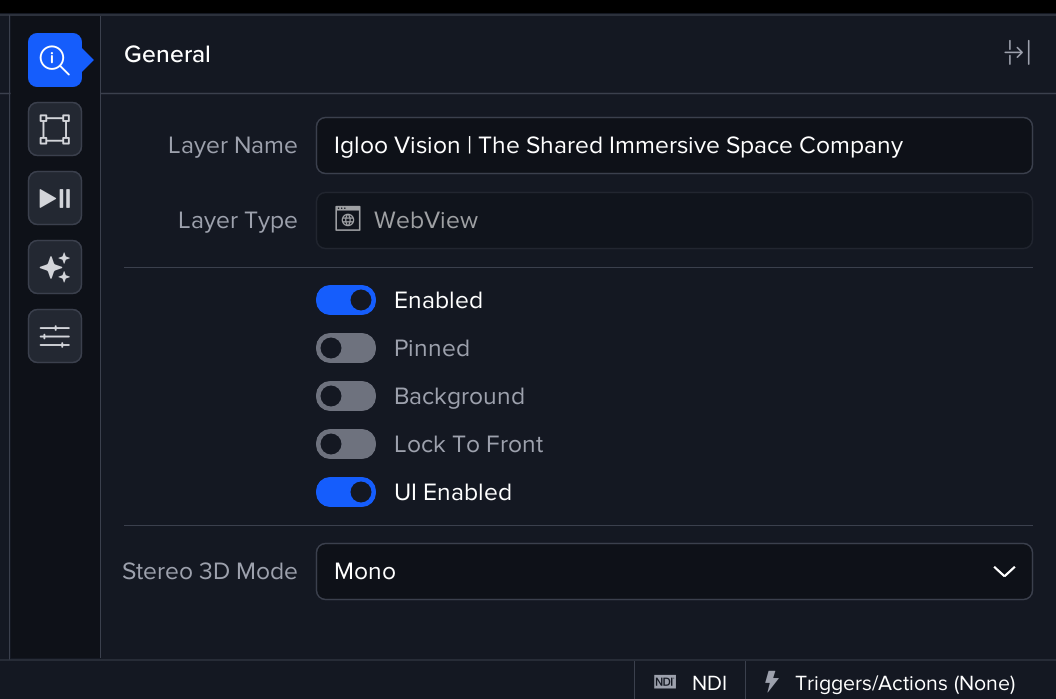The width and height of the screenshot is (1056, 699).
Task: Click the Layer Name text field
Action: [x=673, y=145]
